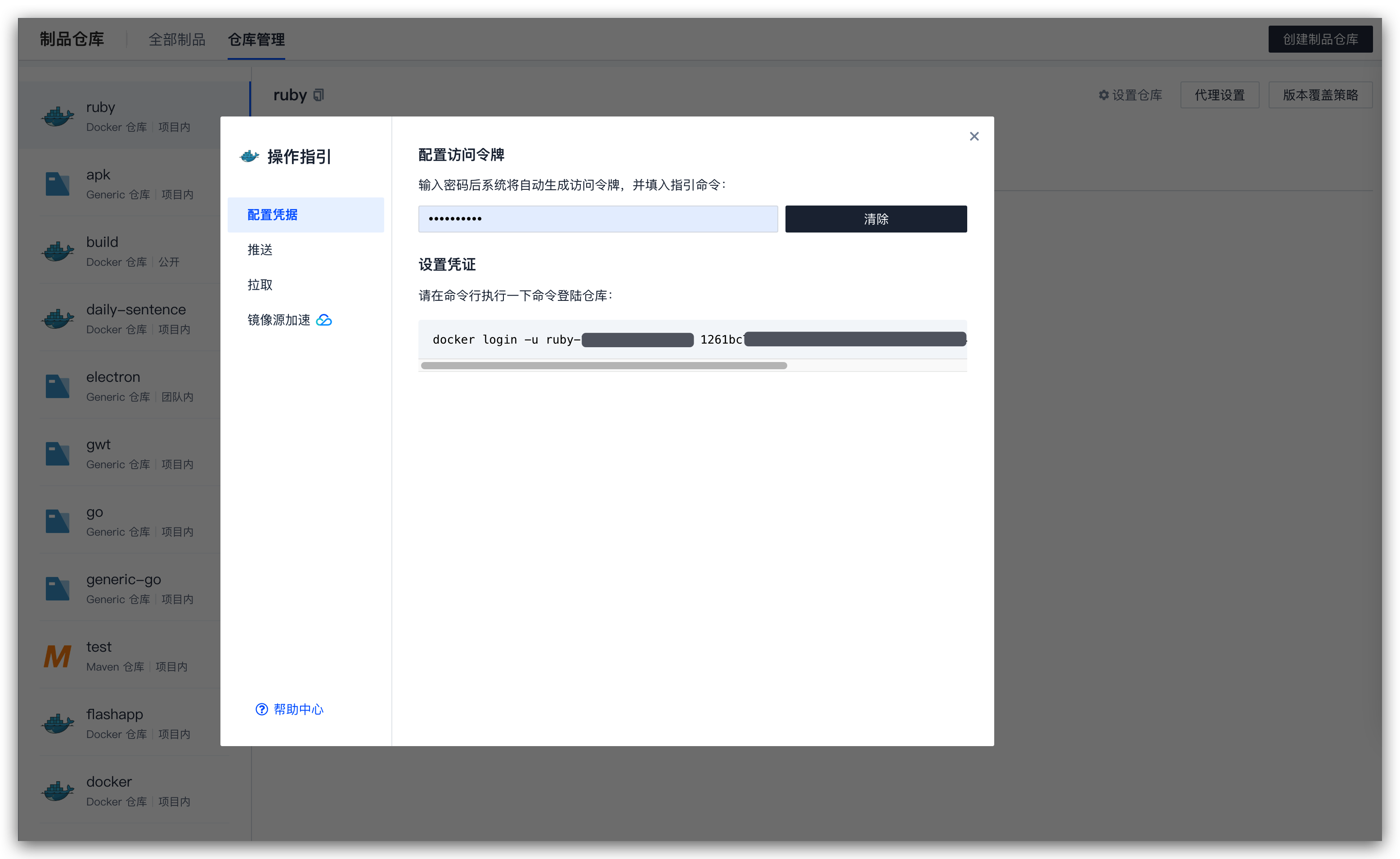The height and width of the screenshot is (859, 1400).
Task: Select the gwt repository name
Action: tap(98, 445)
